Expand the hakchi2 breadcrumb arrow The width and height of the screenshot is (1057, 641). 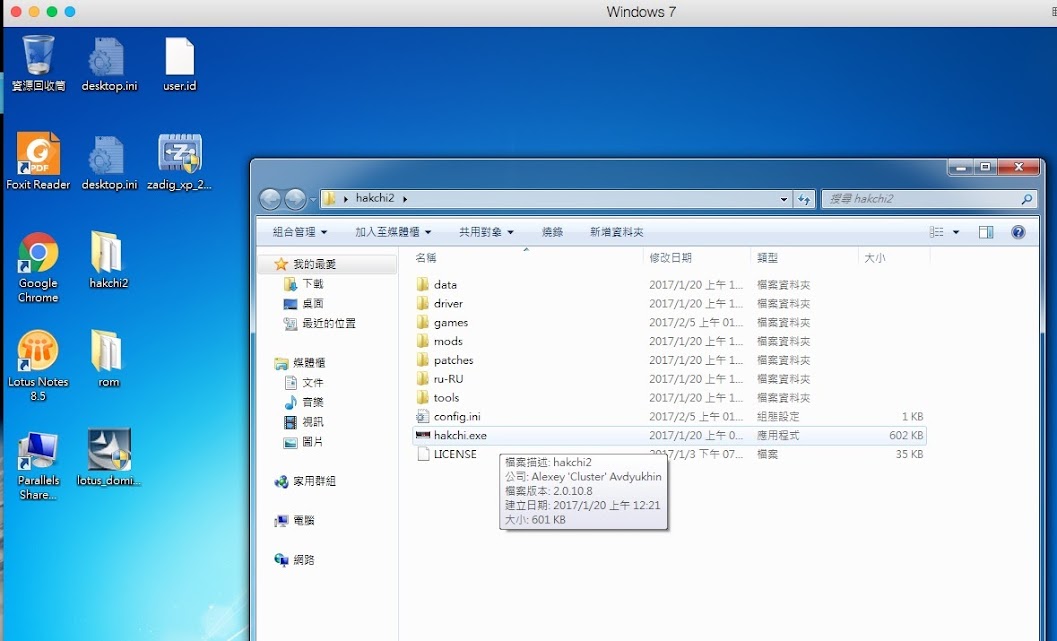click(405, 199)
